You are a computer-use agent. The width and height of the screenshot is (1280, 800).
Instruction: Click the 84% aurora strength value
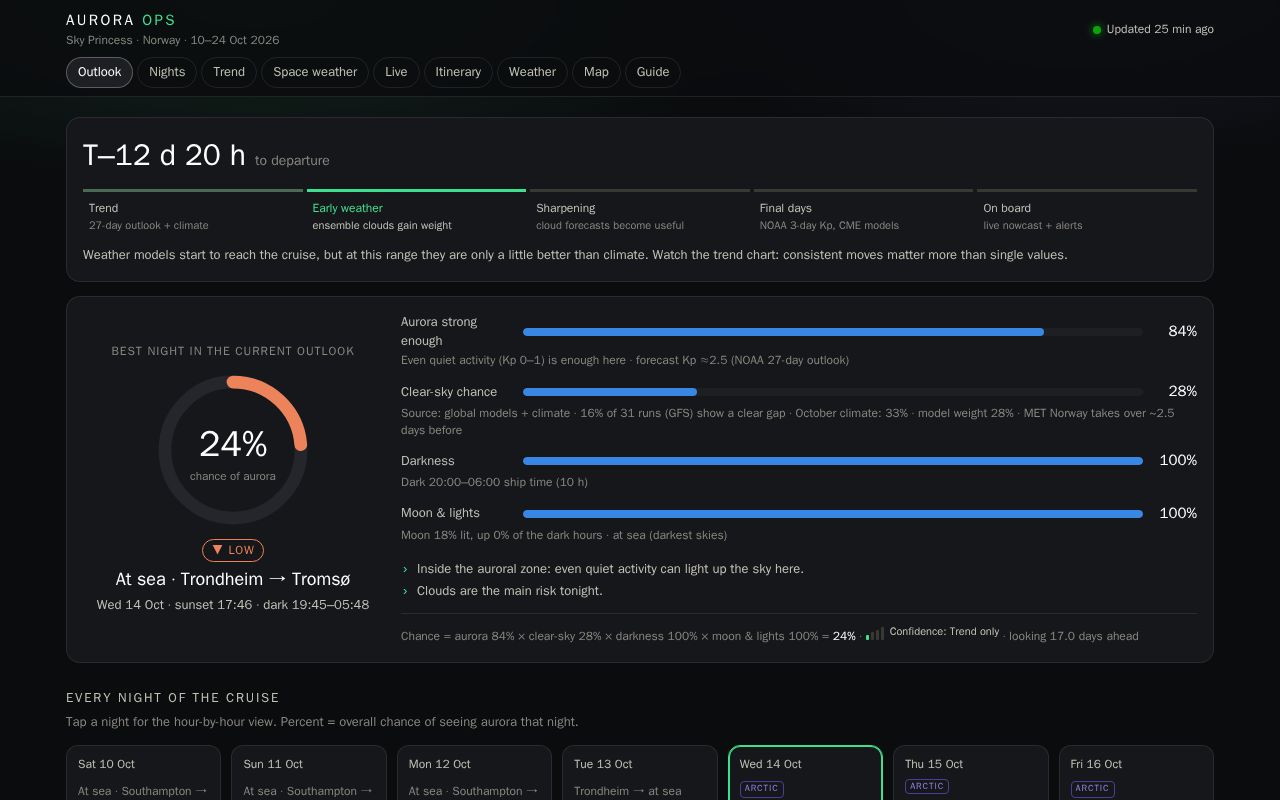(x=1182, y=332)
